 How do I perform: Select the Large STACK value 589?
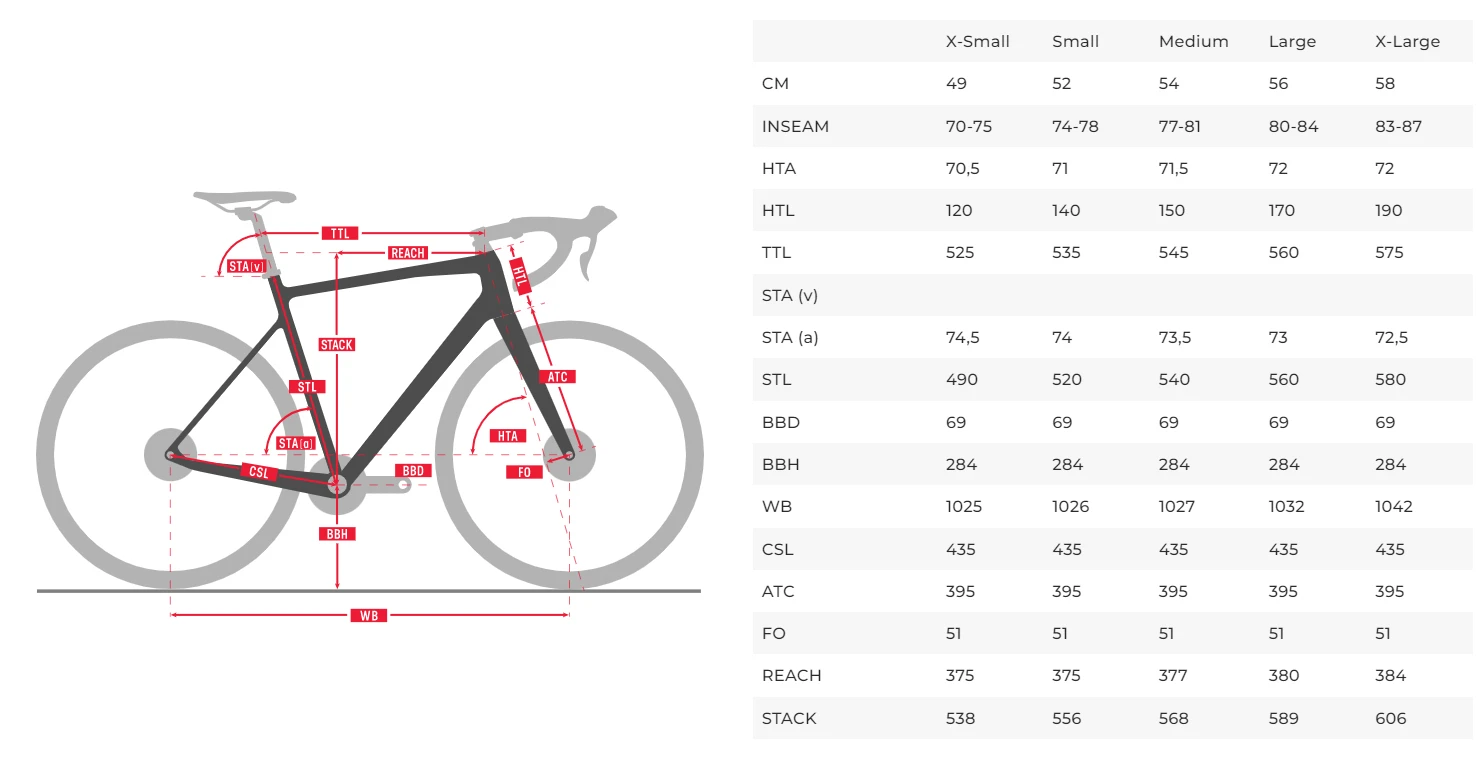[x=1284, y=719]
